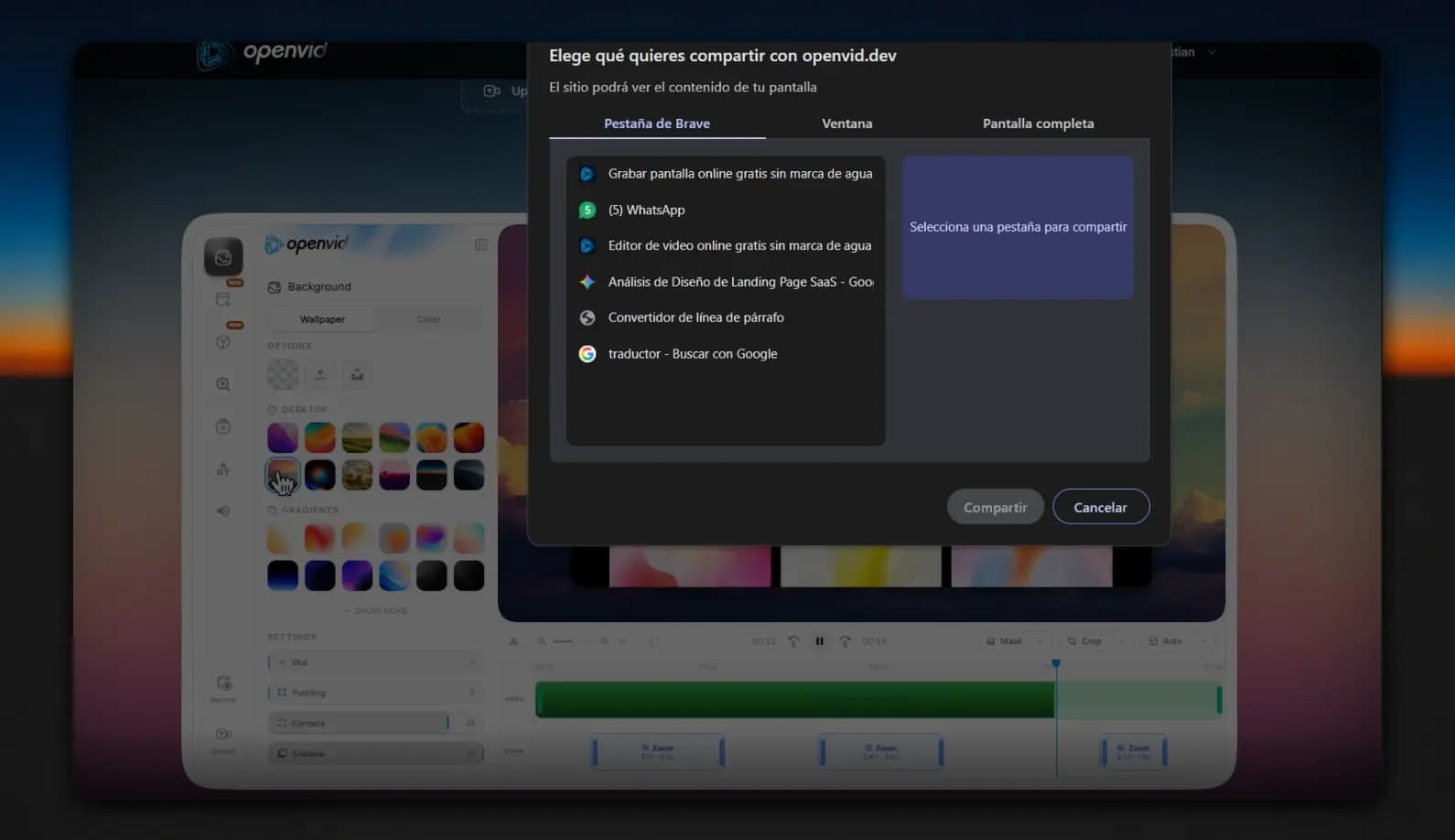
Task: Collapse the editor side panel with the panel icon
Action: (480, 245)
